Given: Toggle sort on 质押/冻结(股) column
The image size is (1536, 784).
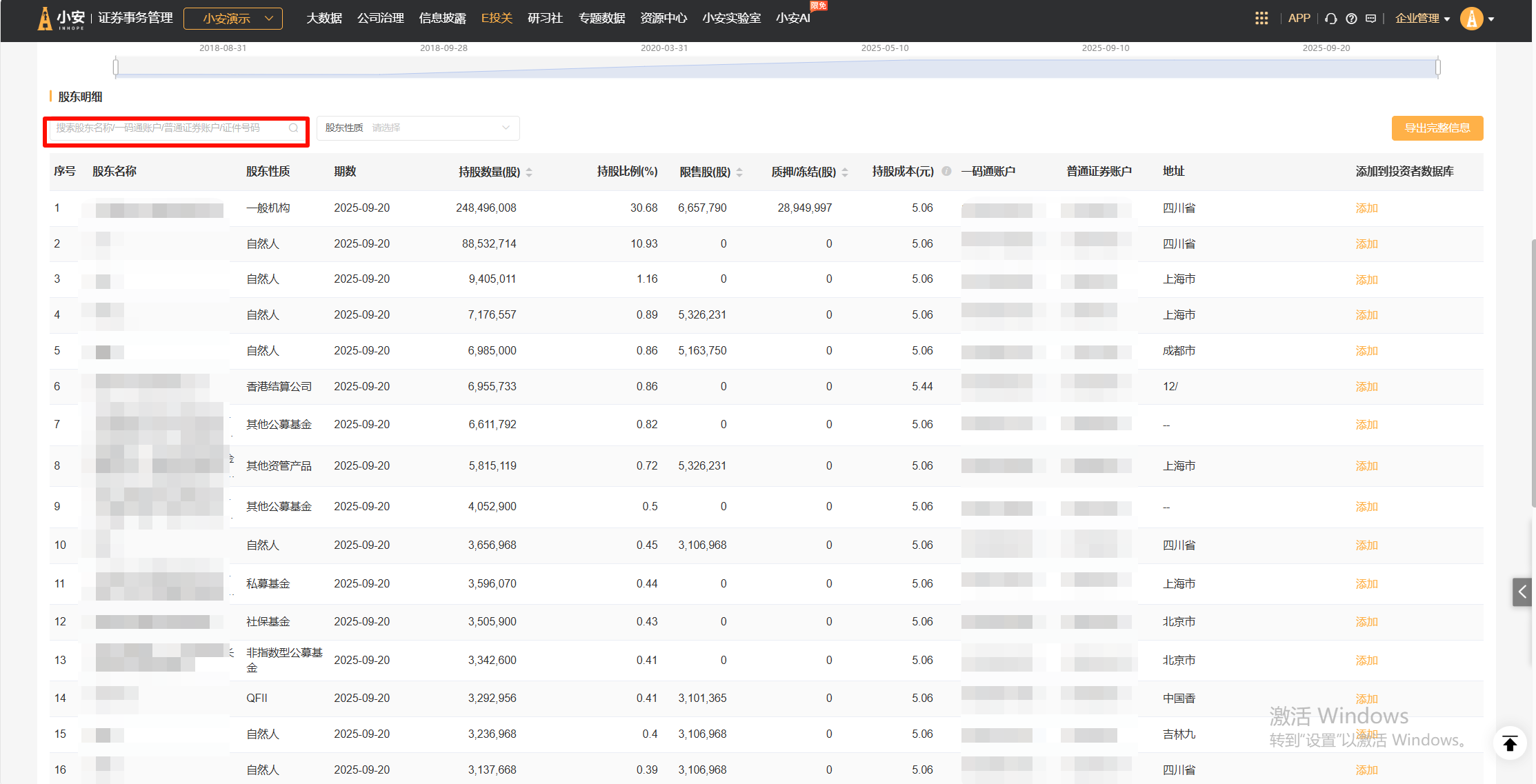Looking at the screenshot, I should [845, 172].
